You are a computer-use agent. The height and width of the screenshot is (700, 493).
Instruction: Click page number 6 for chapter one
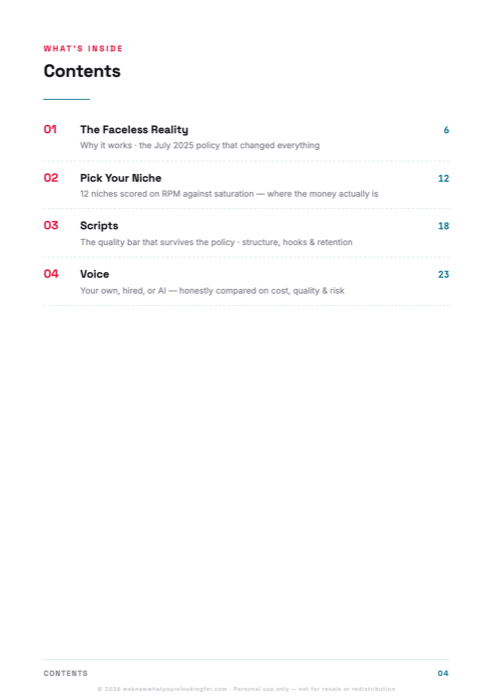point(446,130)
